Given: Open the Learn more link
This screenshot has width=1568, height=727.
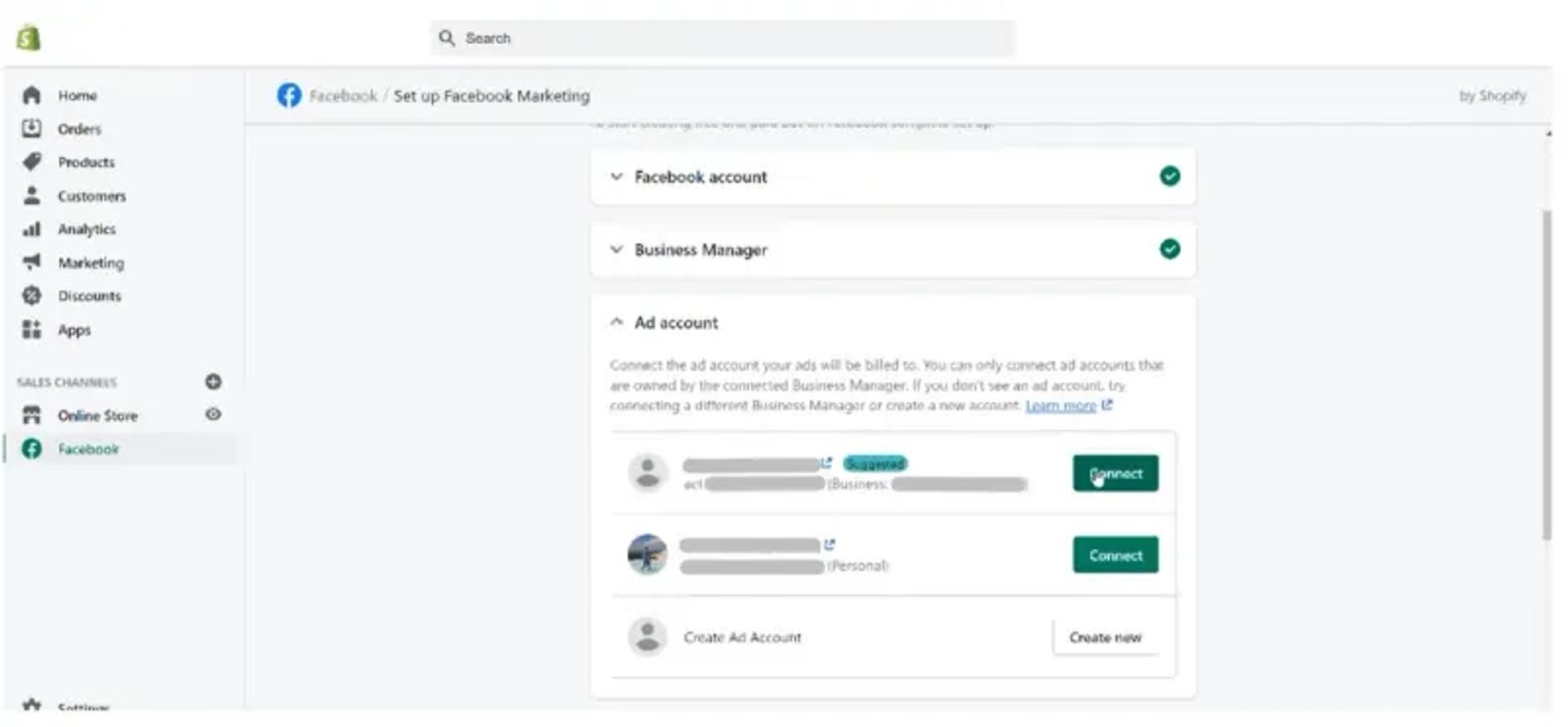Looking at the screenshot, I should coord(1060,406).
